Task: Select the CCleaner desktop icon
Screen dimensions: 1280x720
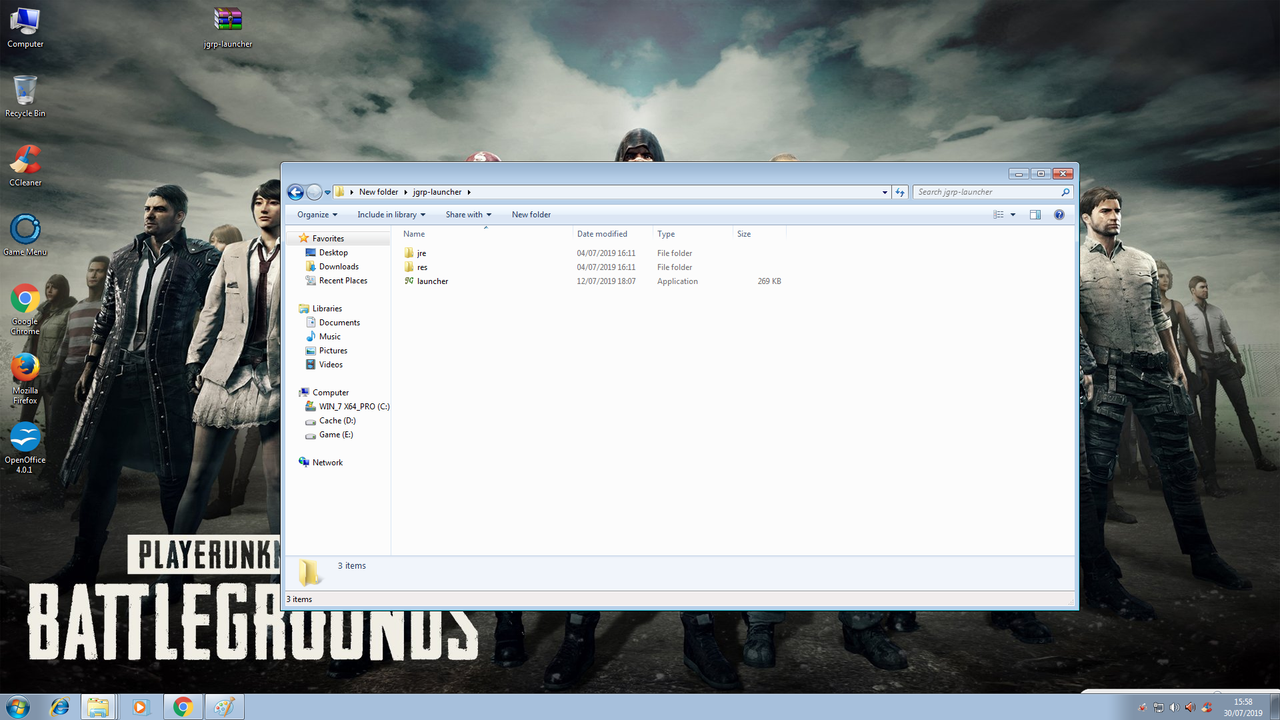Action: (25, 166)
